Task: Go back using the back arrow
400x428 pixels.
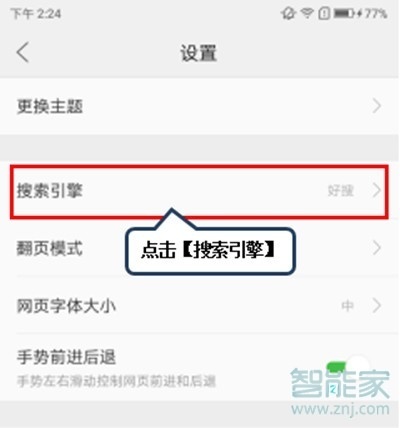Action: tap(23, 52)
